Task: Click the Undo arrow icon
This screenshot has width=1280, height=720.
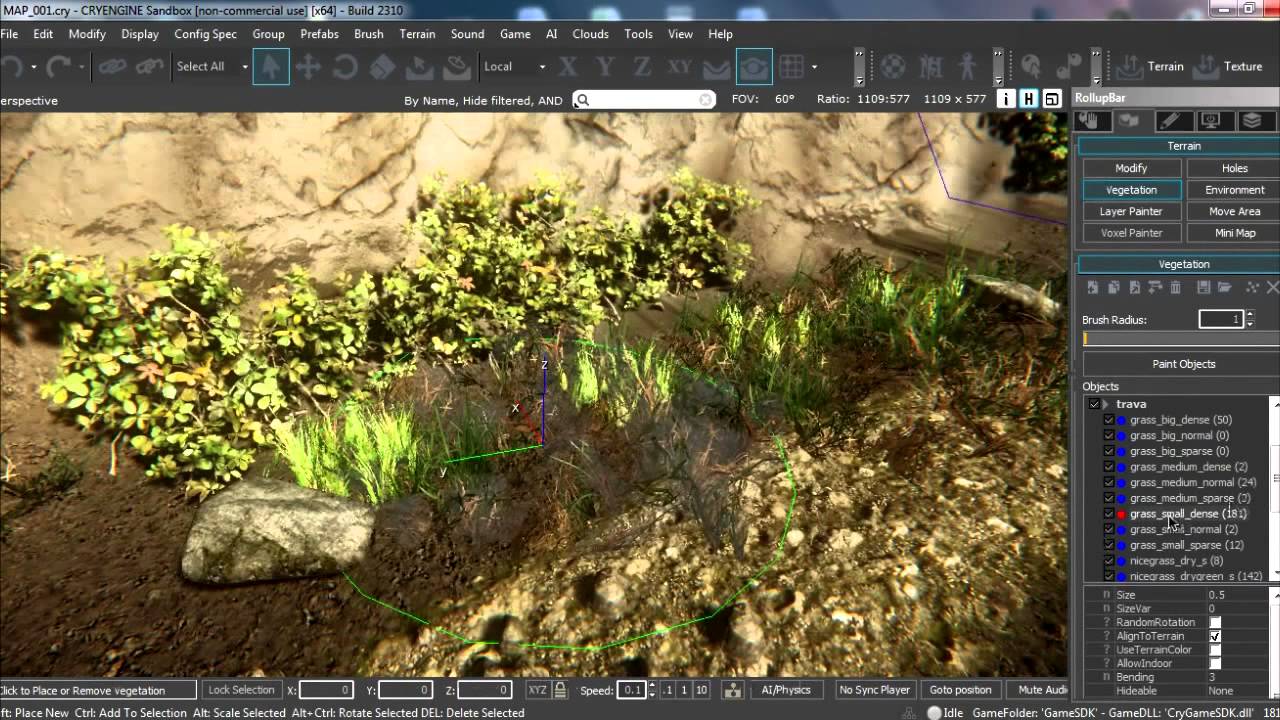Action: tap(10, 67)
